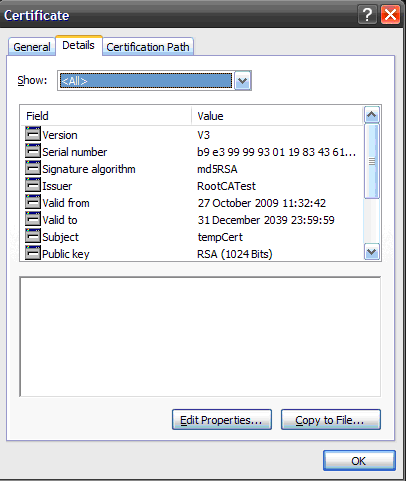Click the Copy to File button

pyautogui.click(x=331, y=420)
